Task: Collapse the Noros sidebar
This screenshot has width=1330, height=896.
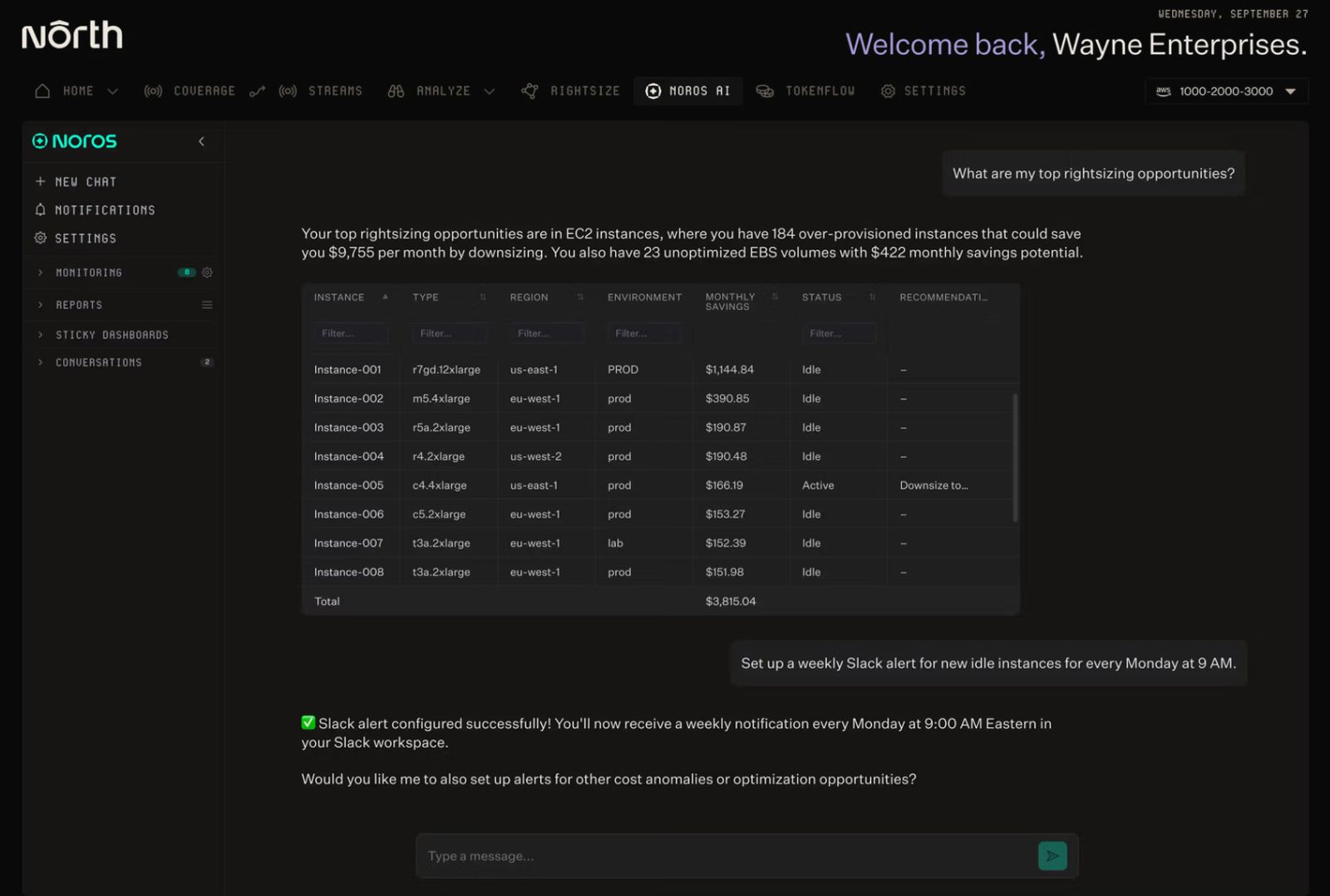Action: click(201, 141)
